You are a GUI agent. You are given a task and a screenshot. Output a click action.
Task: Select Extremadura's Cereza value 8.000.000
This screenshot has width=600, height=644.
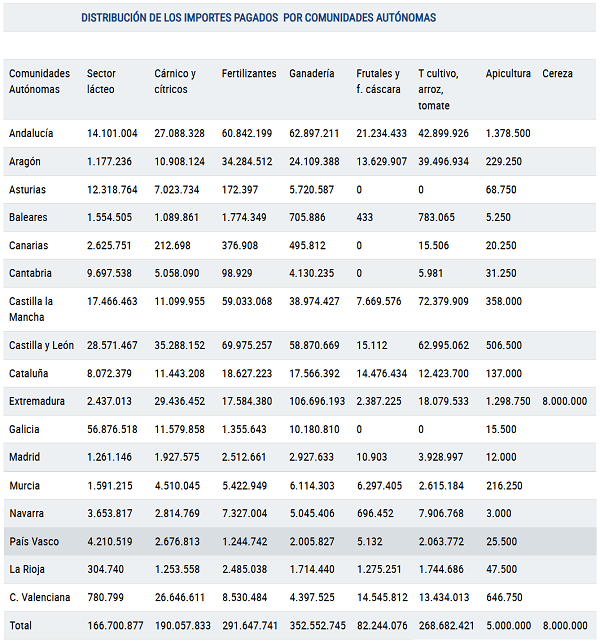564,401
